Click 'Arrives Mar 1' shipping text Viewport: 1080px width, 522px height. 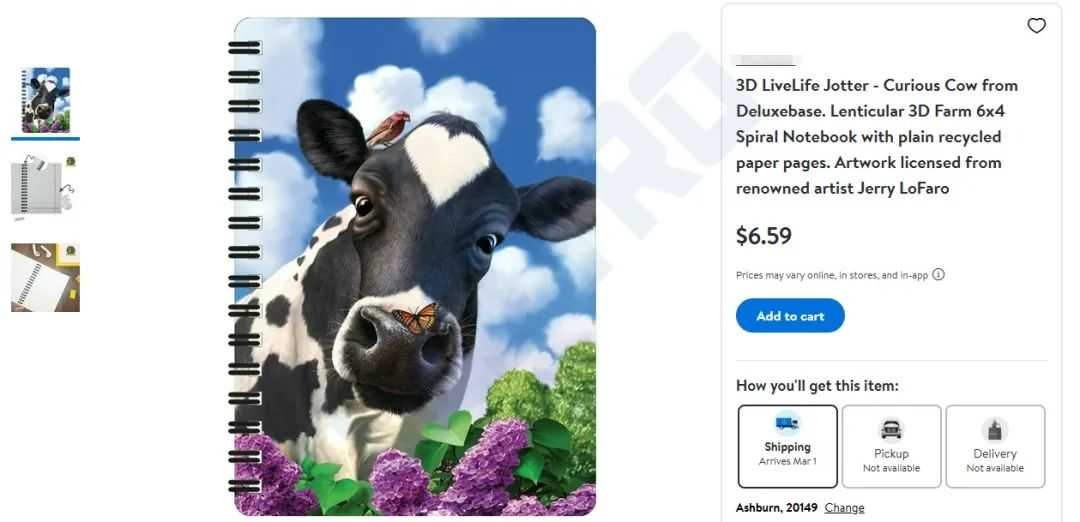[787, 461]
